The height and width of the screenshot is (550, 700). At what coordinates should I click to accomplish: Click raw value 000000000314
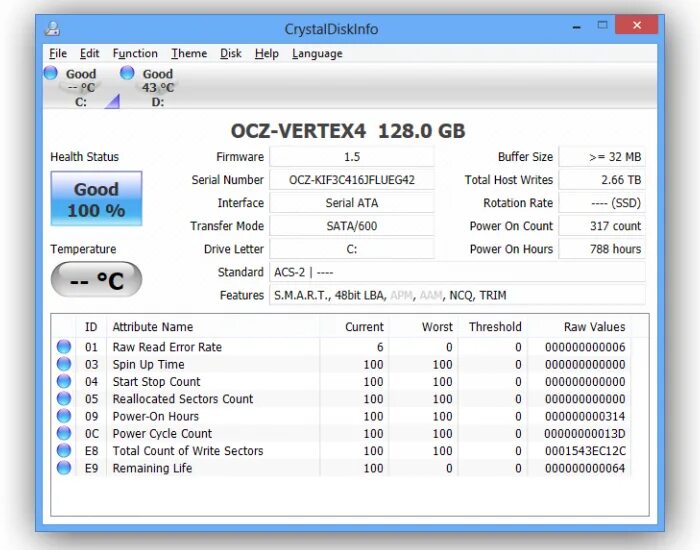585,416
